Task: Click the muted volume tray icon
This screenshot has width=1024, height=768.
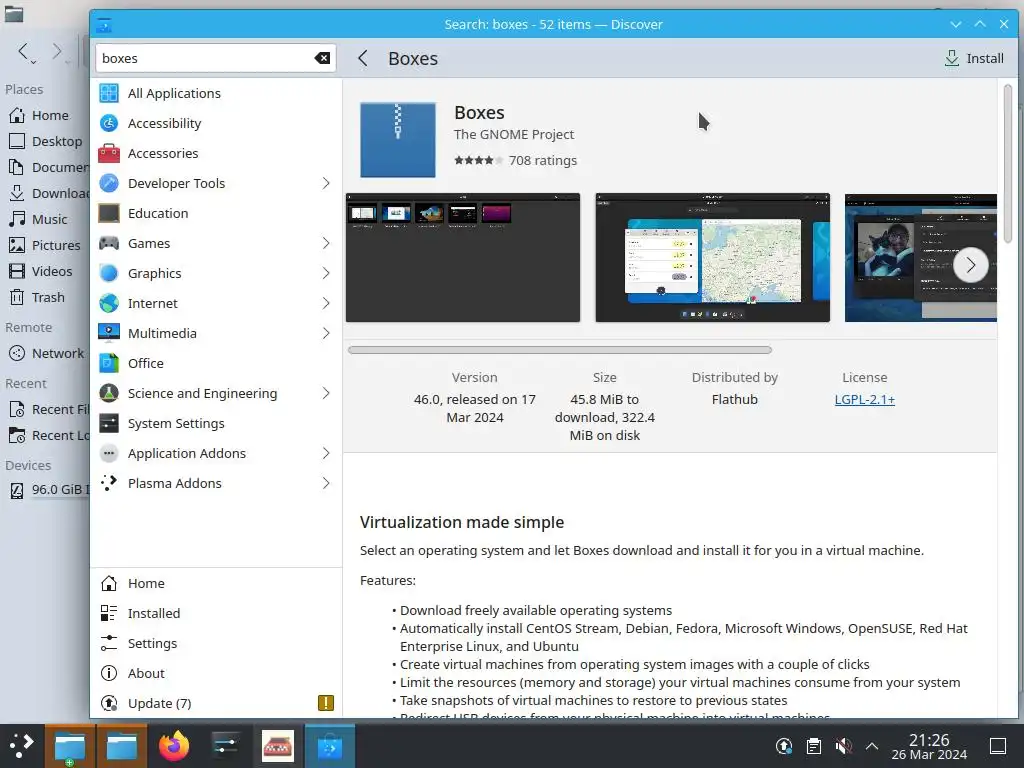Action: [x=842, y=746]
